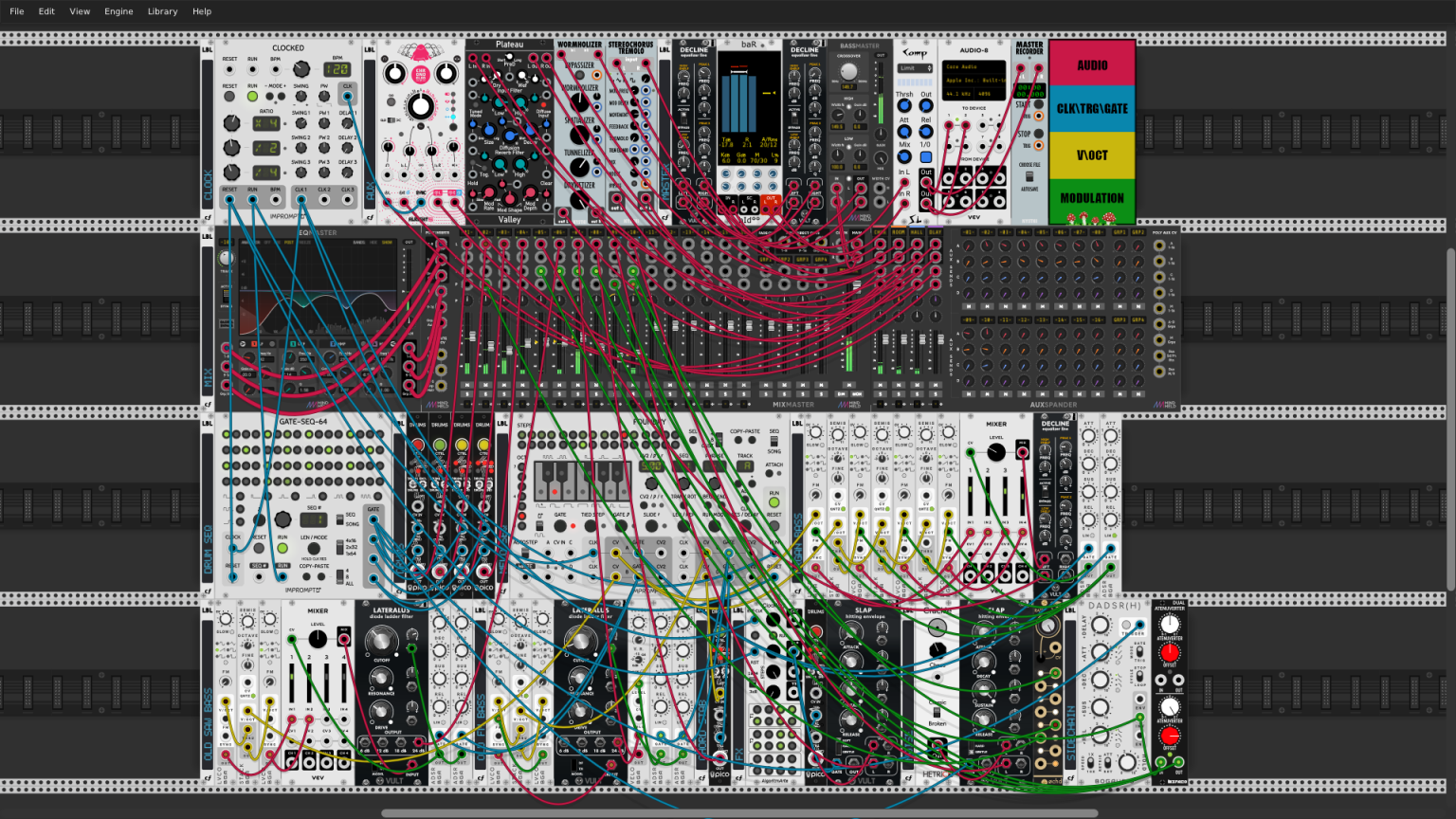This screenshot has width=1456, height=819.
Task: Flip the Choose File switch on Master Recorder
Action: tap(1029, 176)
